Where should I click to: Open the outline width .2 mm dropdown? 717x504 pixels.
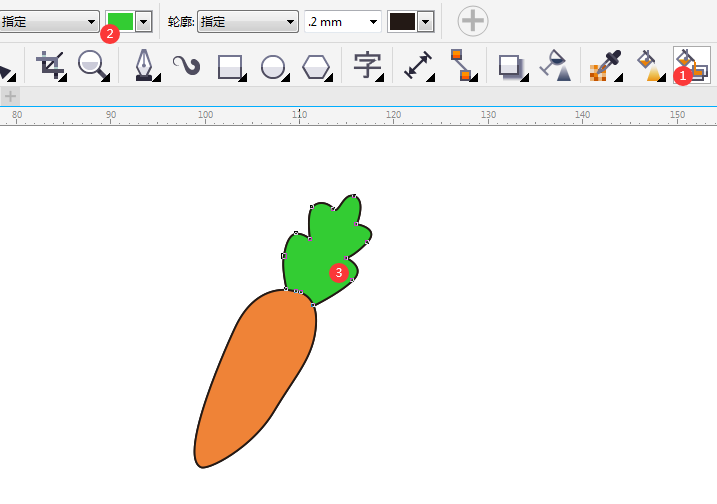point(374,21)
